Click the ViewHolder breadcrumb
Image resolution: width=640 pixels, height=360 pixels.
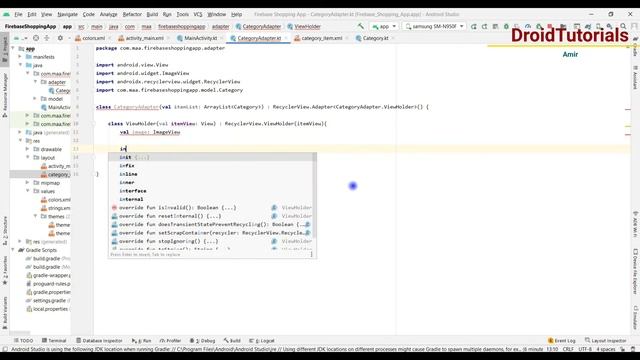(x=304, y=26)
